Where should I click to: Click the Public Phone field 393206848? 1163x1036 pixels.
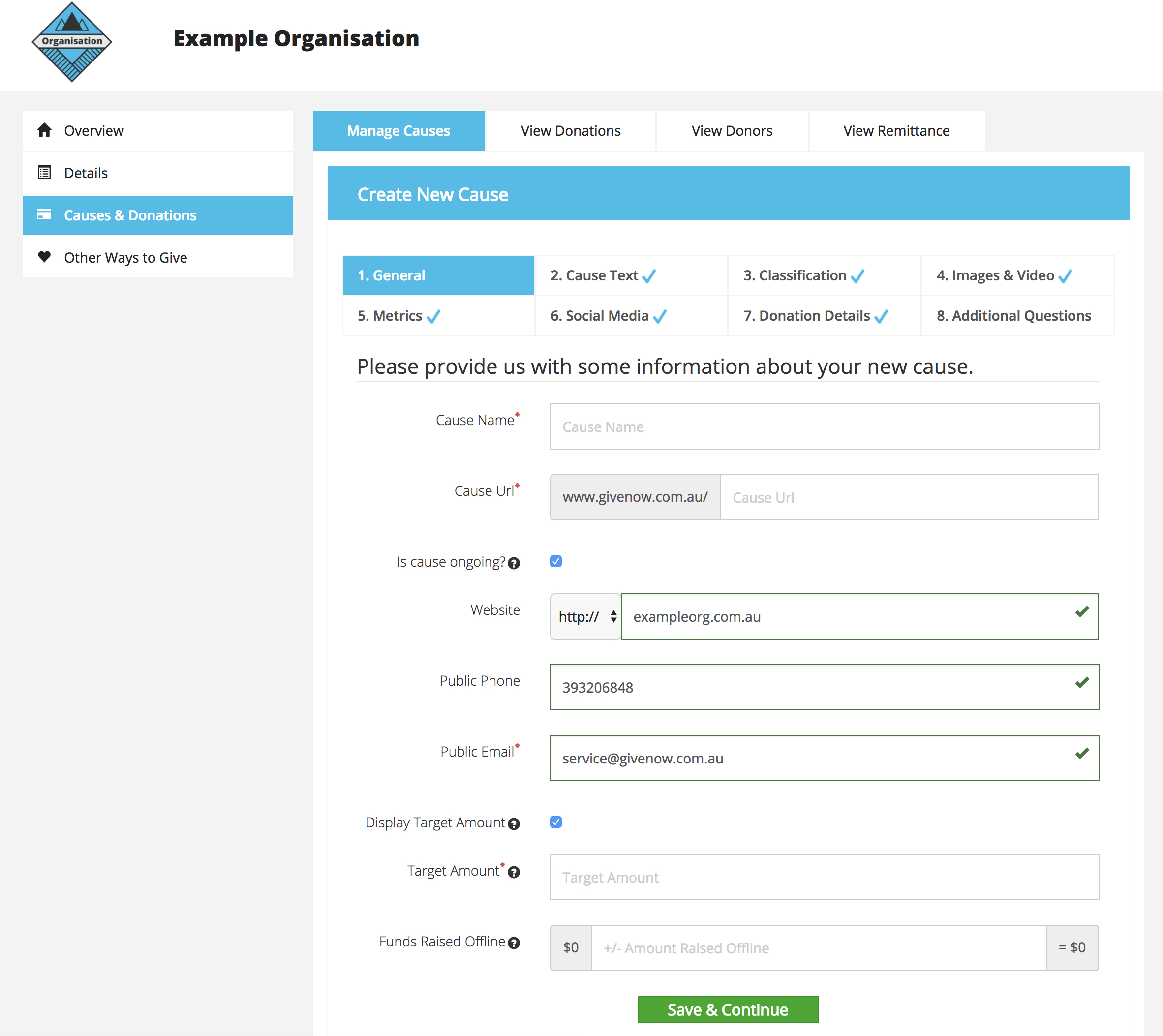pos(825,687)
